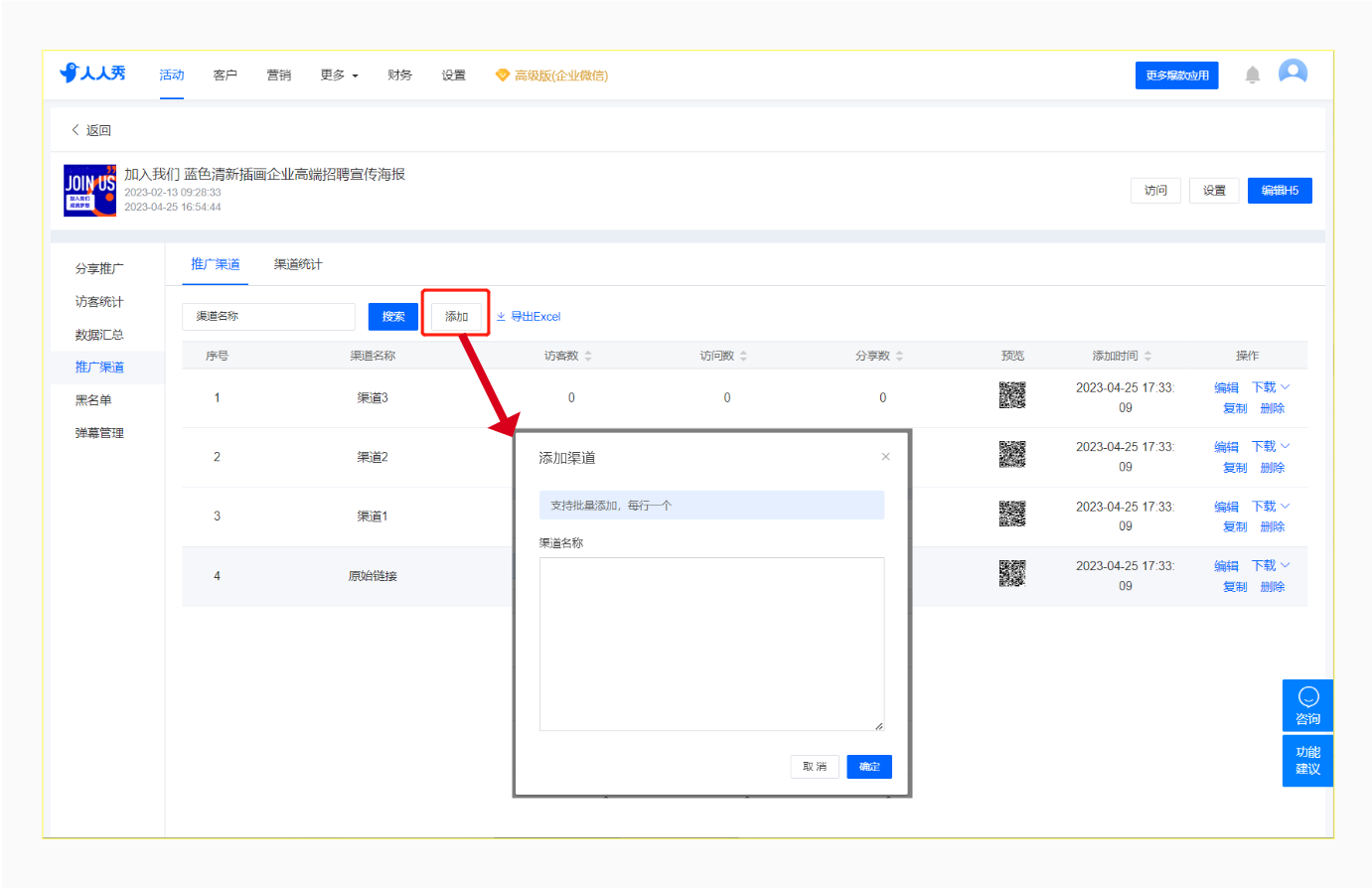The height and width of the screenshot is (888, 1372).
Task: Click 删除 for 渠道2
Action: 1273,468
